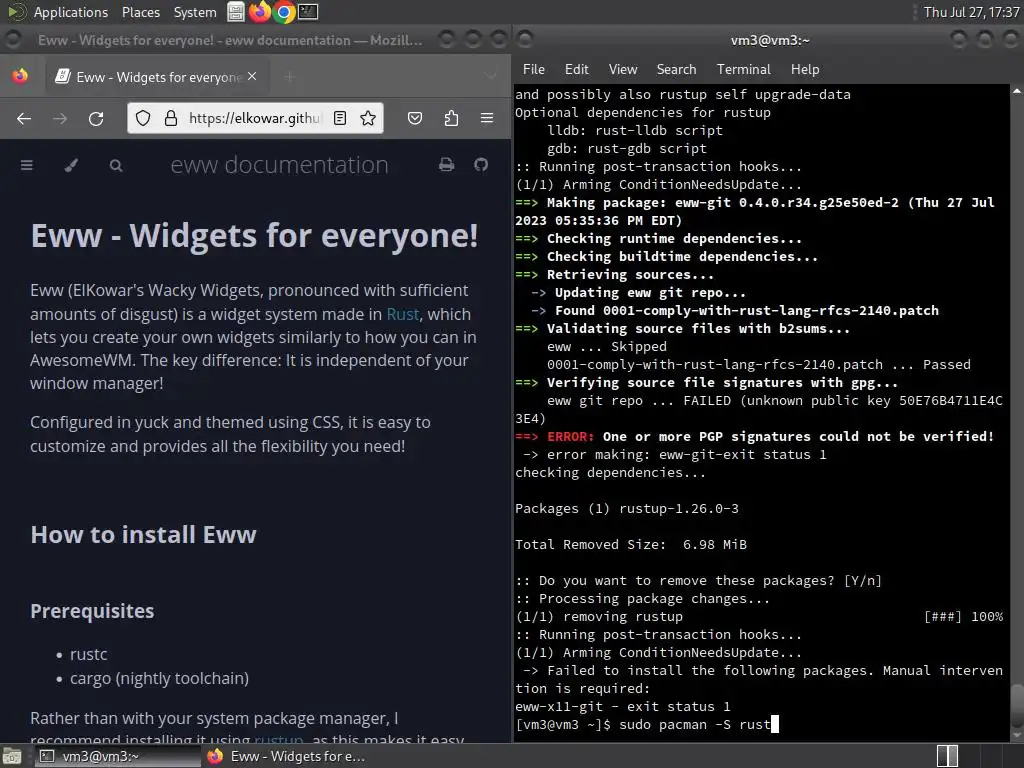
Task: Click 'rustc' list item in docs
Action: (x=88, y=654)
